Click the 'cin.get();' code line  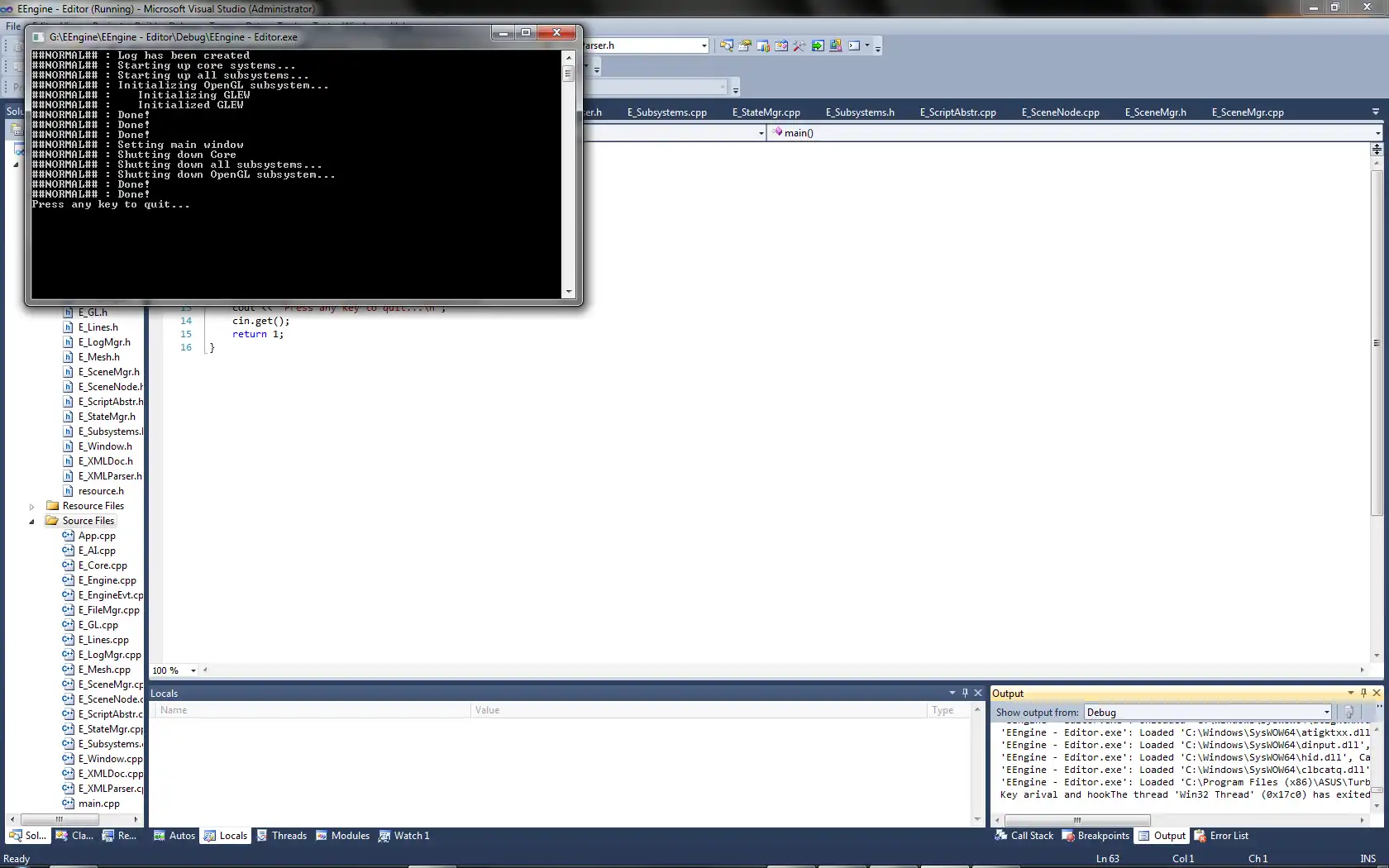[x=261, y=321]
